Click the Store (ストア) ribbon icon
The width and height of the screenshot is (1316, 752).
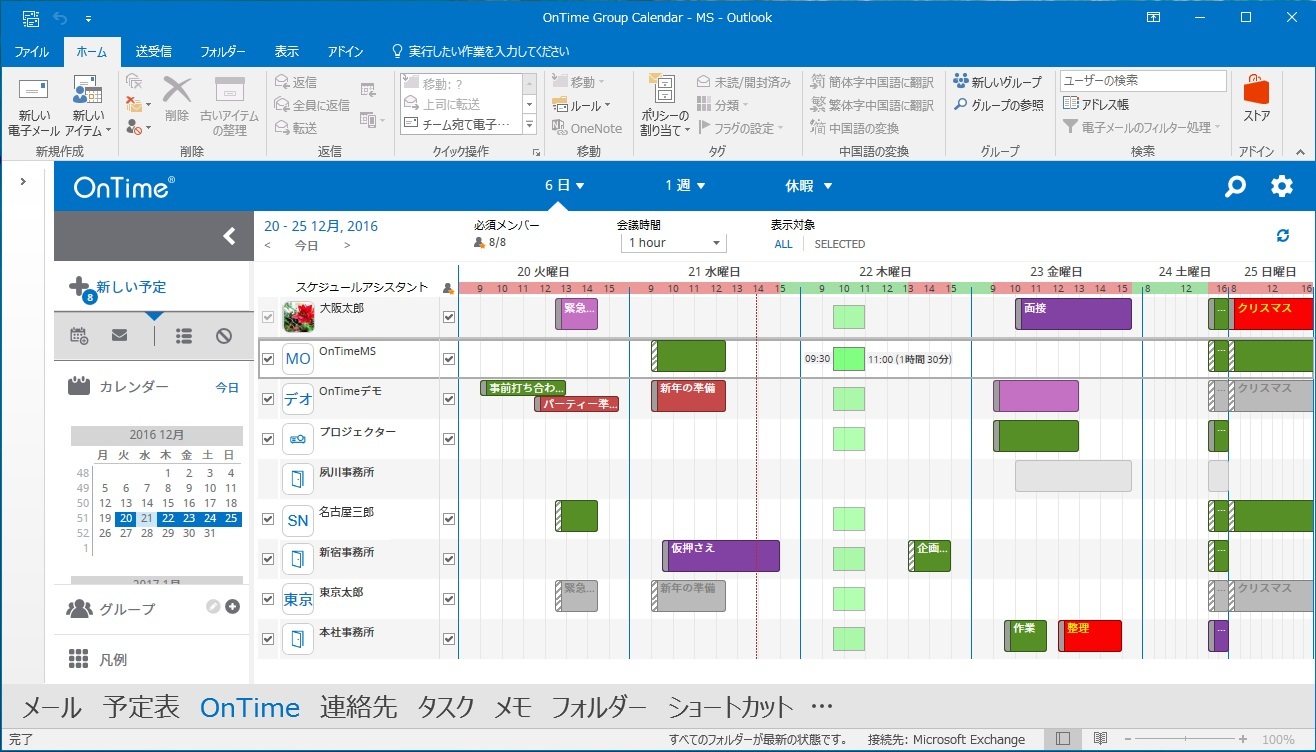(1256, 100)
